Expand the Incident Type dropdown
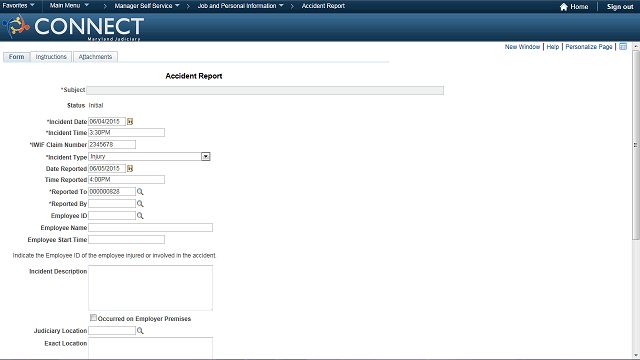This screenshot has height=360, width=640. click(206, 156)
